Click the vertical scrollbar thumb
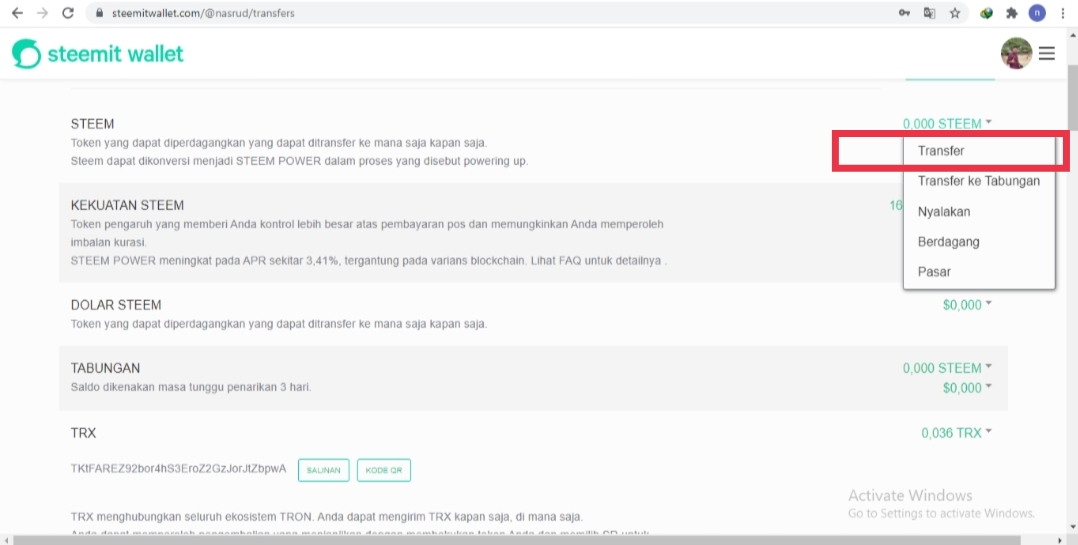1078x545 pixels. pyautogui.click(x=1072, y=100)
